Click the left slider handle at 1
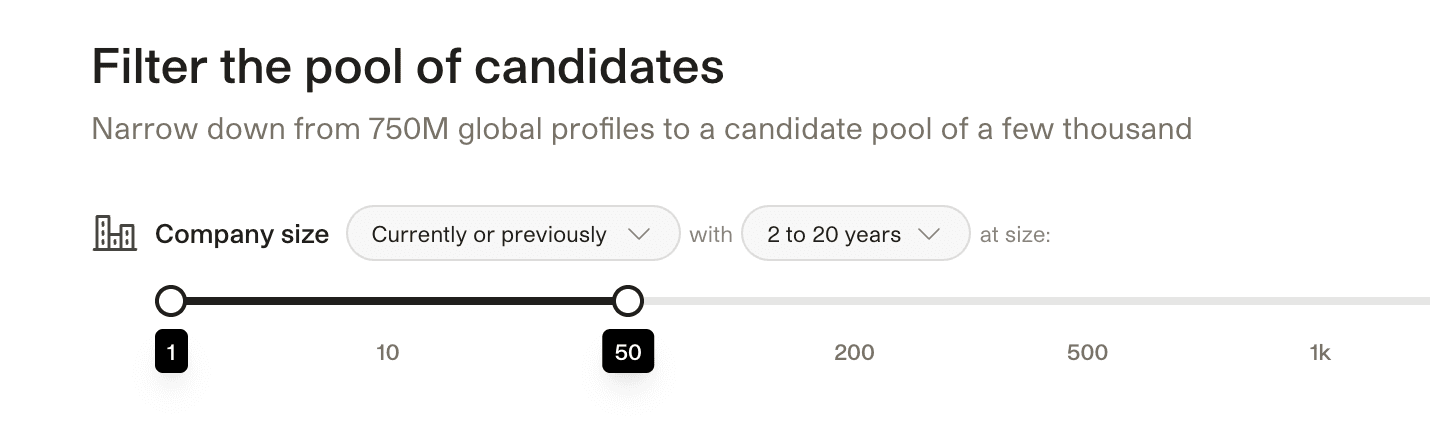1430x424 pixels. (171, 300)
